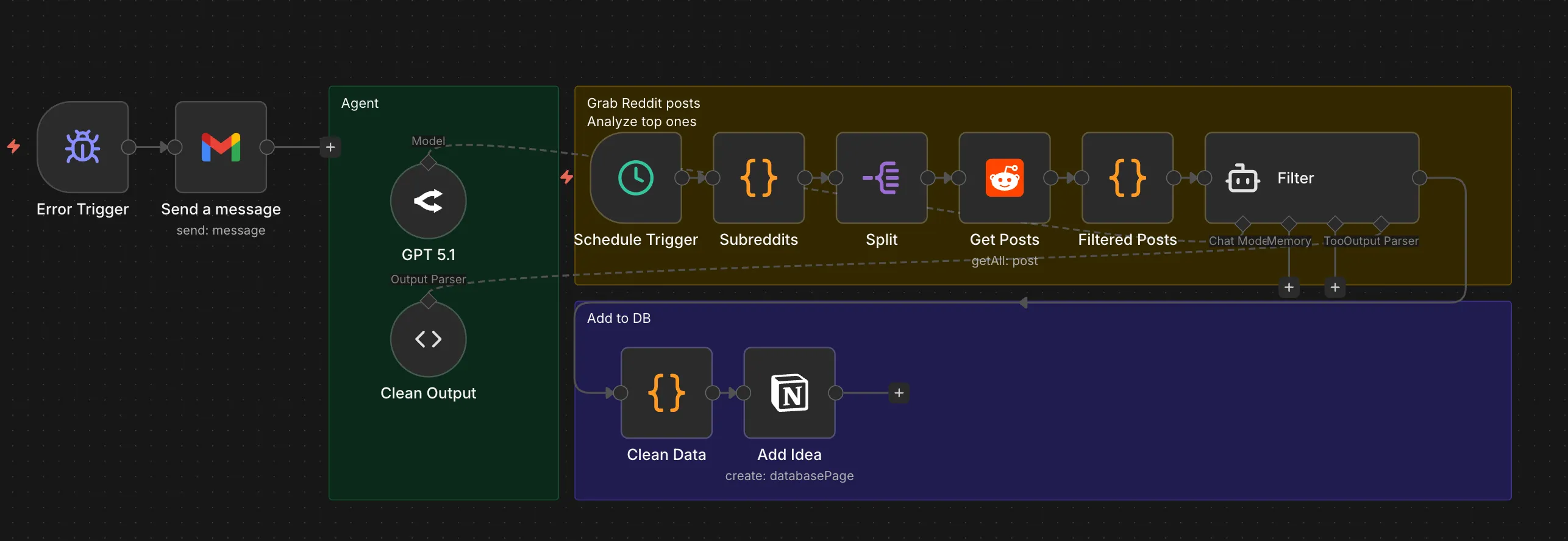Click Filter node output port circle
The height and width of the screenshot is (541, 1568).
point(1420,178)
